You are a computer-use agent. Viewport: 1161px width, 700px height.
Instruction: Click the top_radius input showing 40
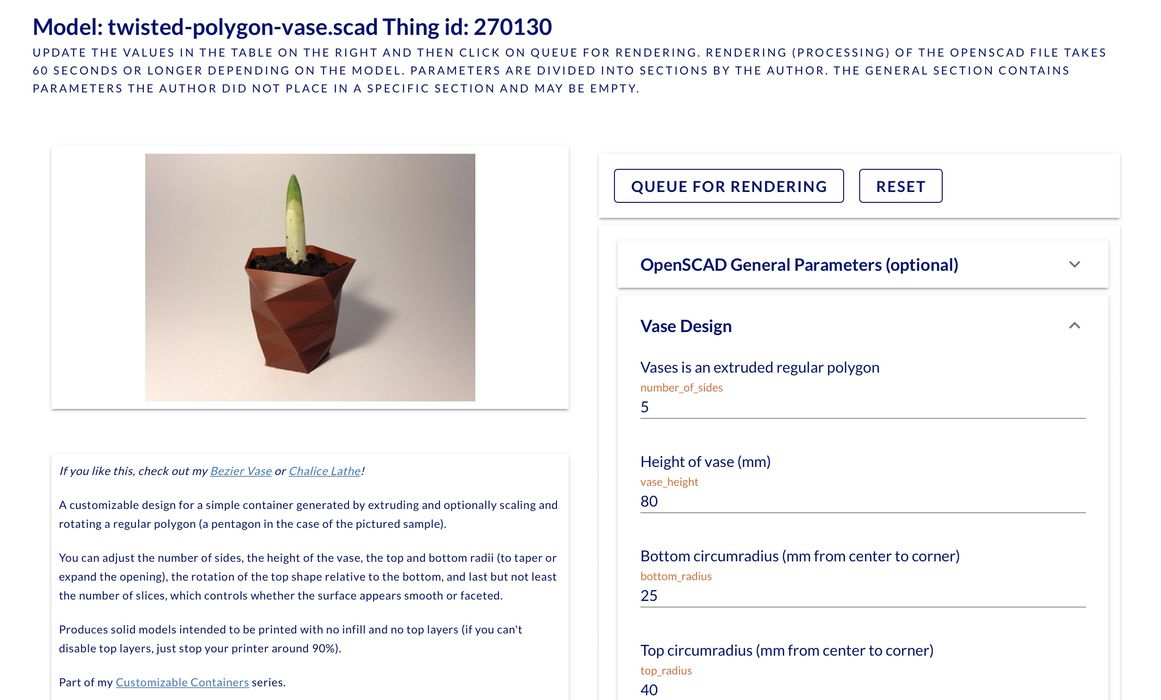pos(862,689)
